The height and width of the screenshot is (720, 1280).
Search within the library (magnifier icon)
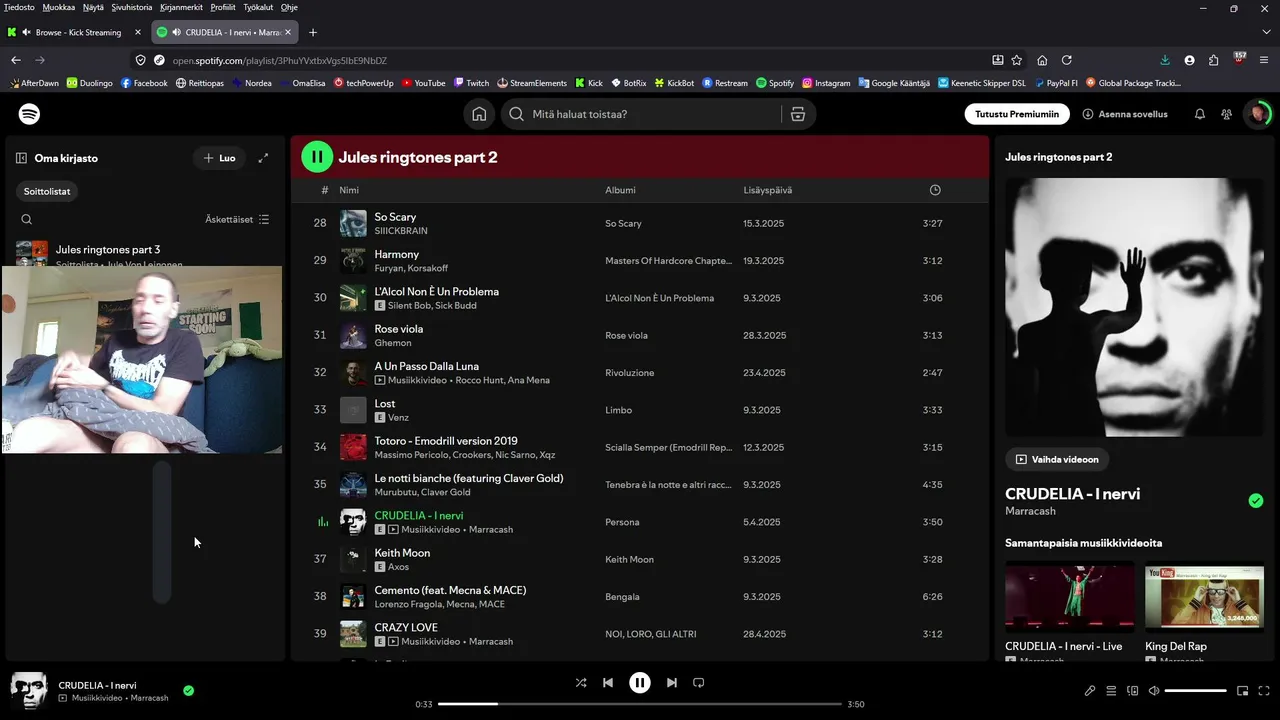click(27, 219)
